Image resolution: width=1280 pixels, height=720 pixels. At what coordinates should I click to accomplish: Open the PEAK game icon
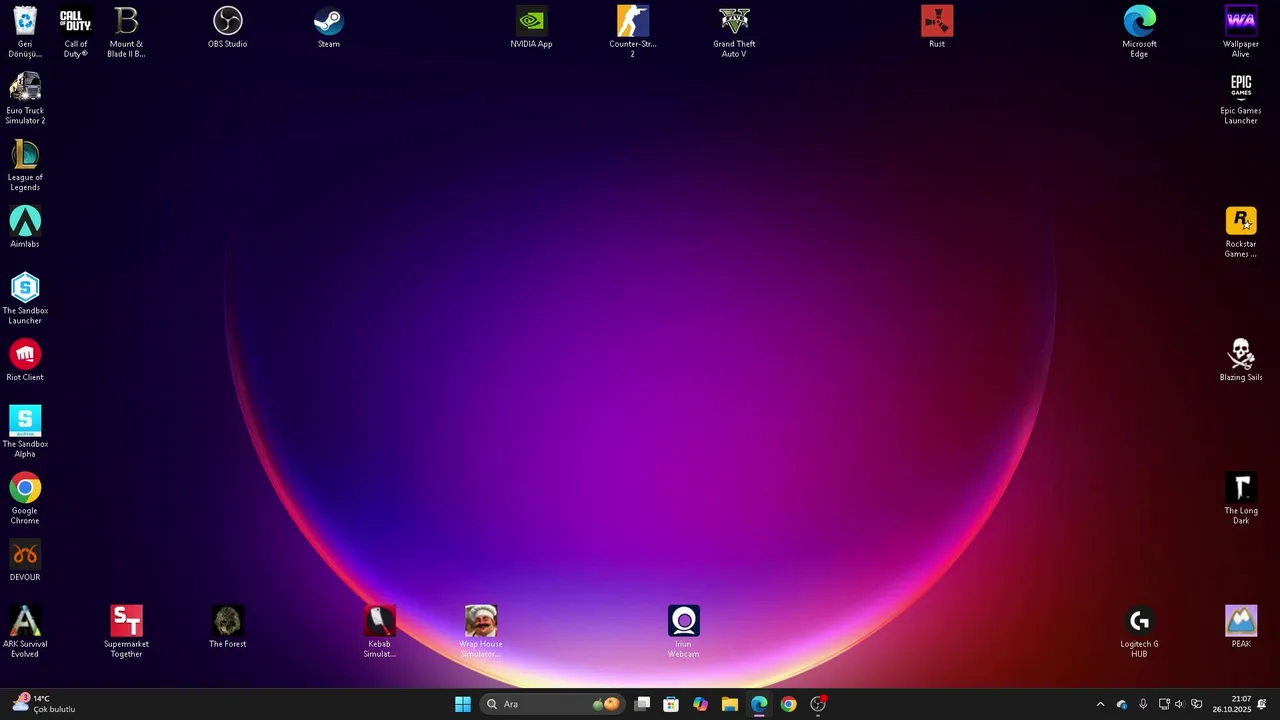(1241, 627)
